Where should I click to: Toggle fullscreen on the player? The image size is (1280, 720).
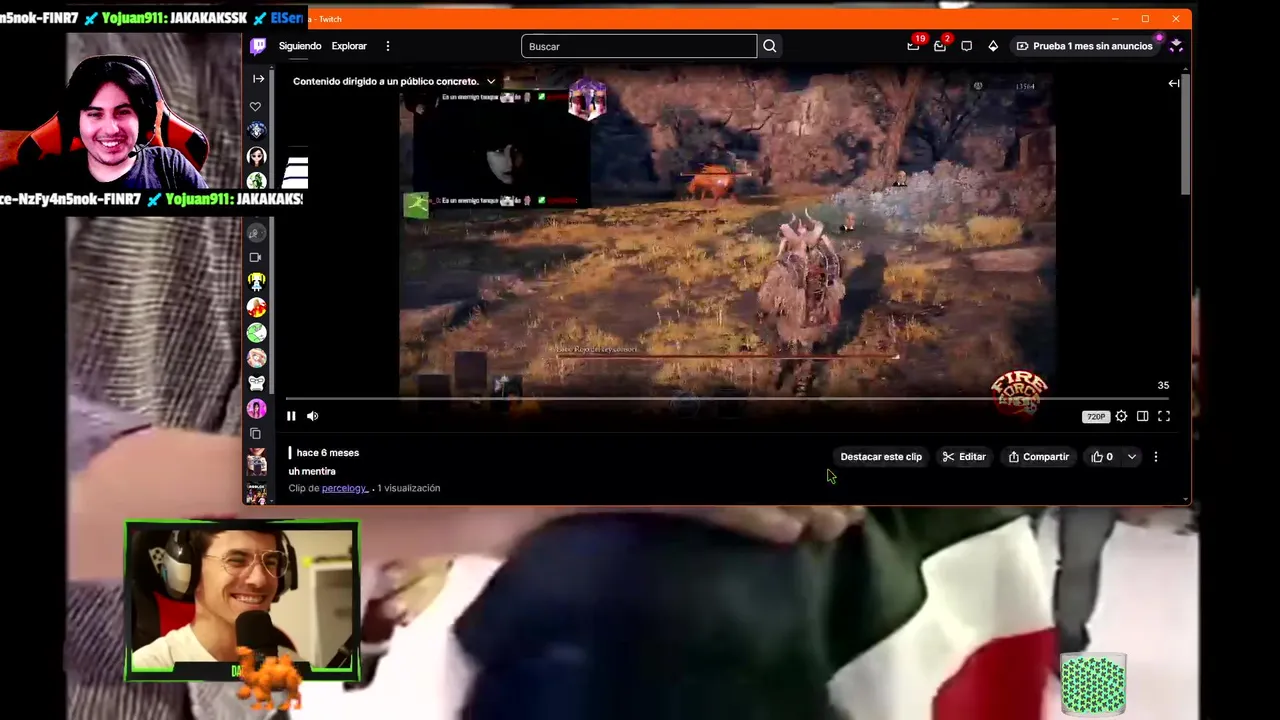point(1164,416)
